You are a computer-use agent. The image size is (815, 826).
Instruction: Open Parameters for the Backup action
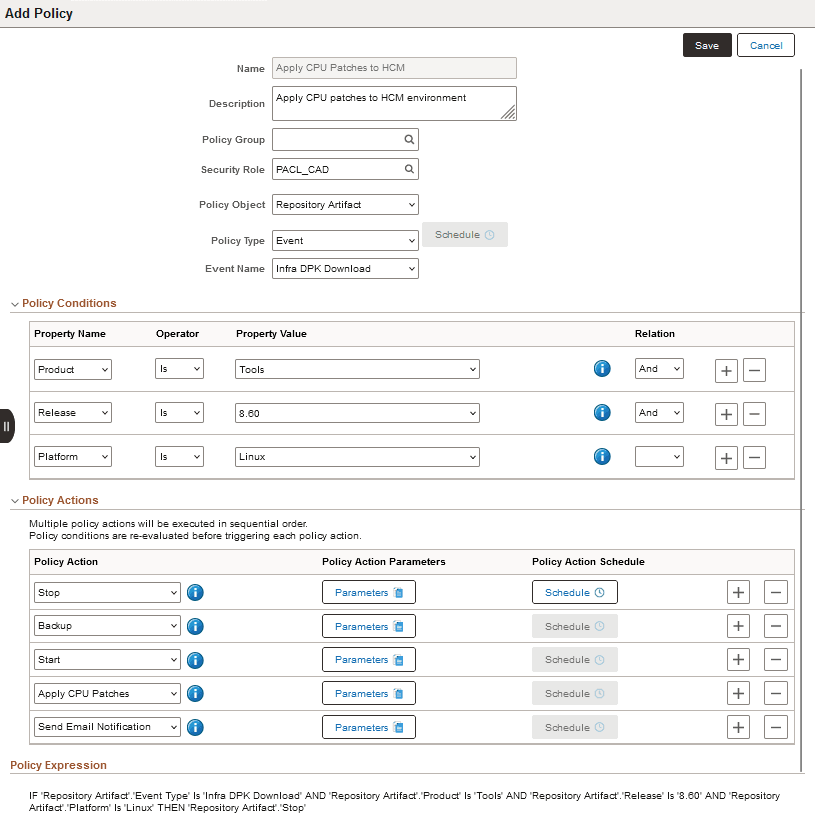click(368, 626)
